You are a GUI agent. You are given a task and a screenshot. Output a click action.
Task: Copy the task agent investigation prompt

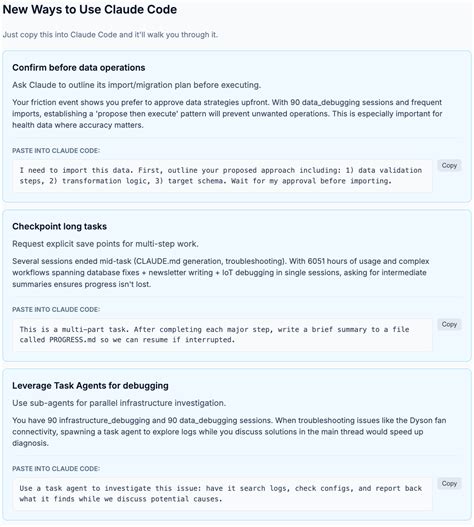click(449, 483)
